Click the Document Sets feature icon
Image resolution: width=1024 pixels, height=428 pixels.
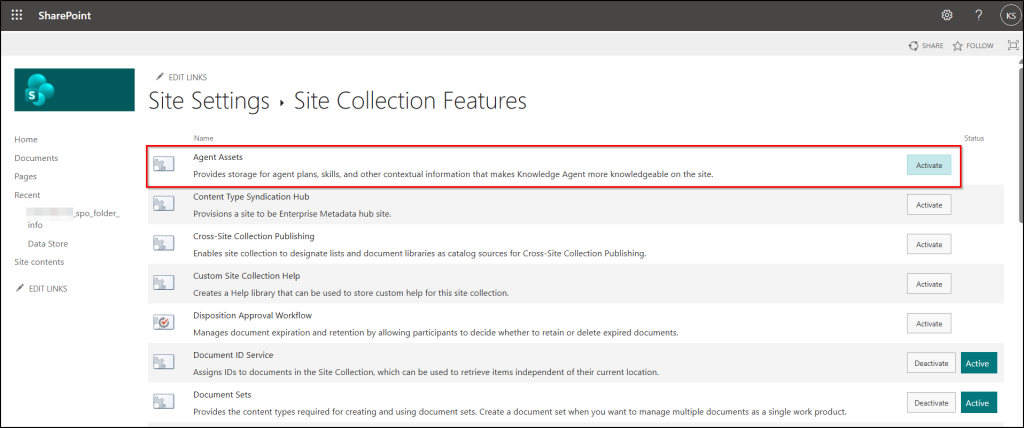(x=163, y=402)
